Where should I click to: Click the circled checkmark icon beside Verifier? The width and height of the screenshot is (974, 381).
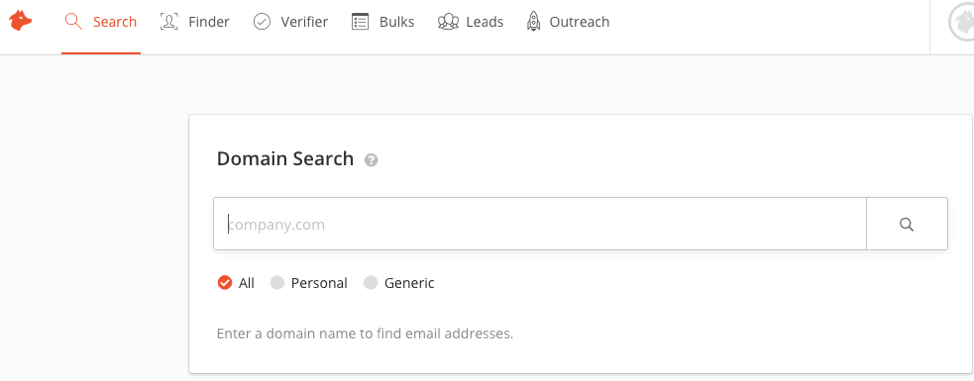pyautogui.click(x=262, y=22)
